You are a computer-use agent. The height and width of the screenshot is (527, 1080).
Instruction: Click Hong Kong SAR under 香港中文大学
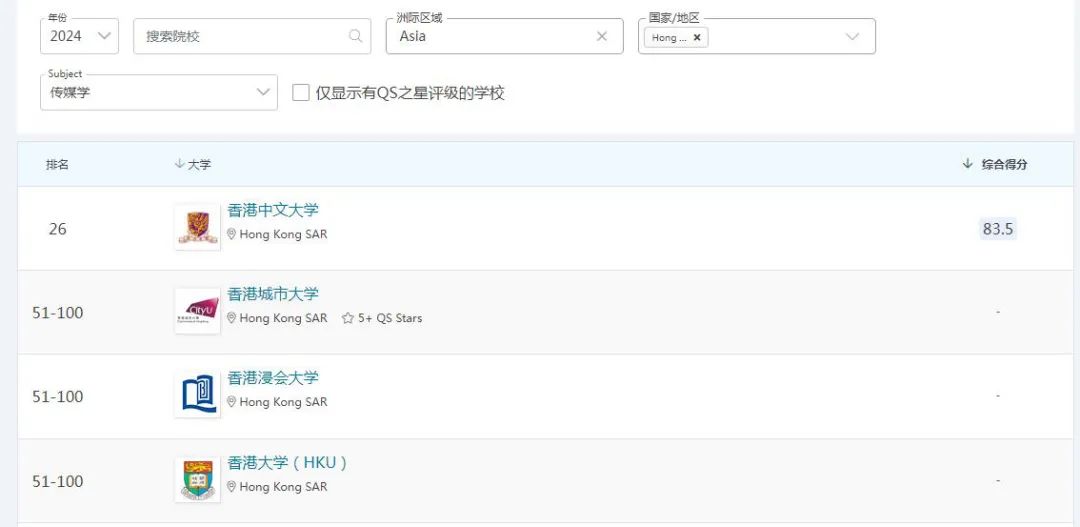coord(284,234)
